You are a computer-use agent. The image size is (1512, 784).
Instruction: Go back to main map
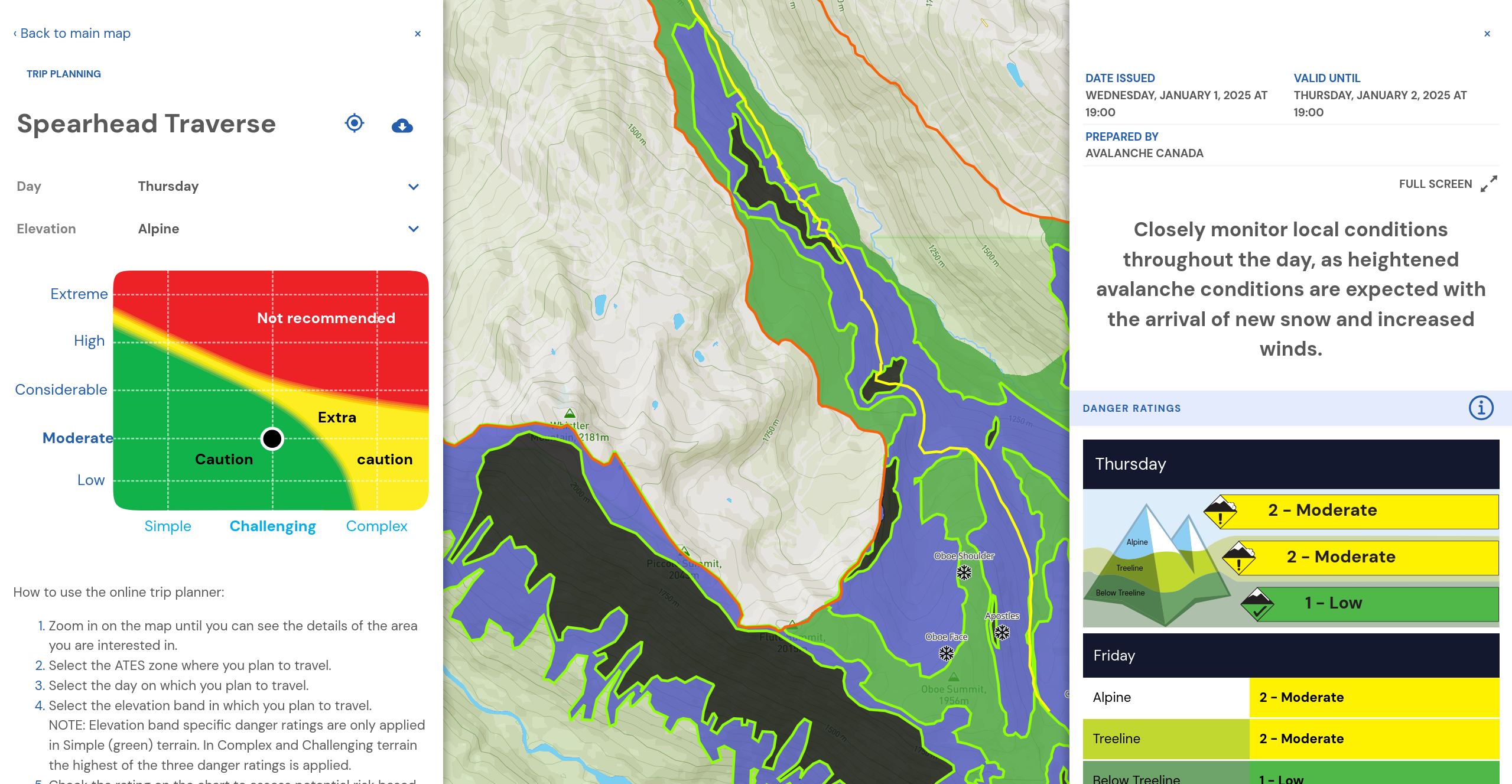click(72, 34)
